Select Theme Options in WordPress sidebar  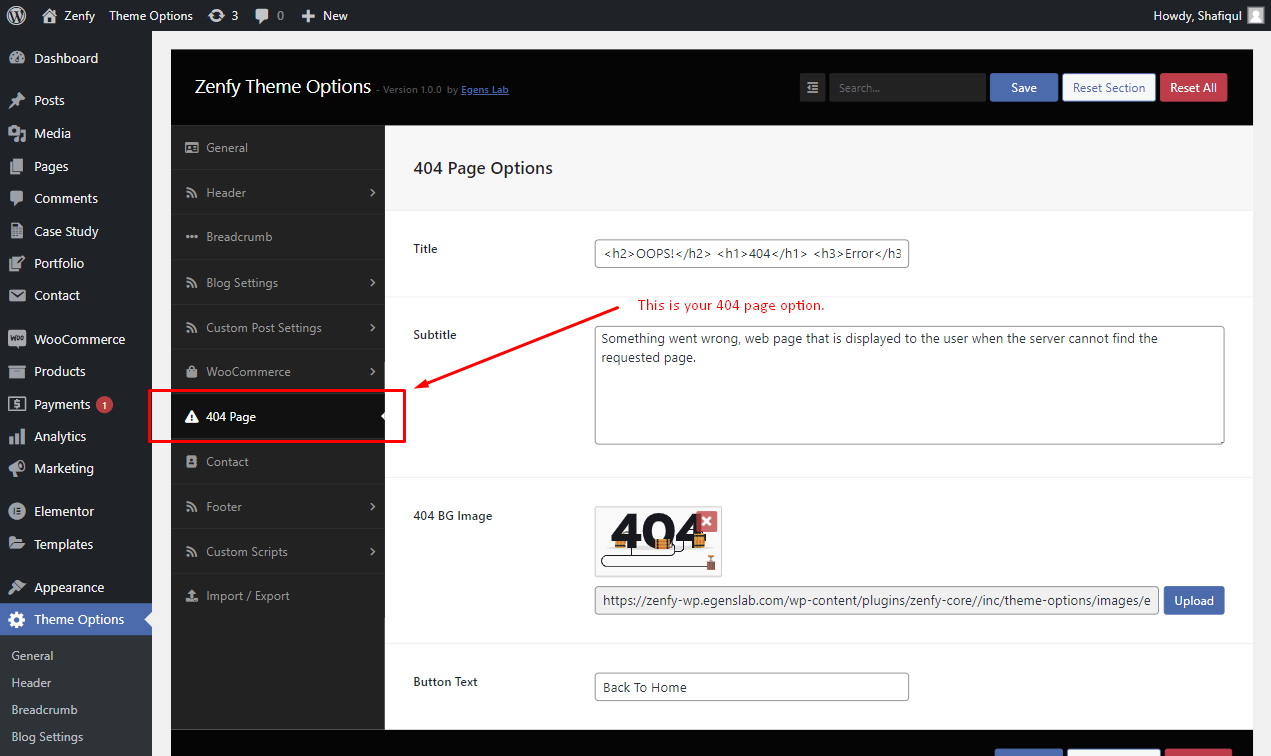(76, 619)
